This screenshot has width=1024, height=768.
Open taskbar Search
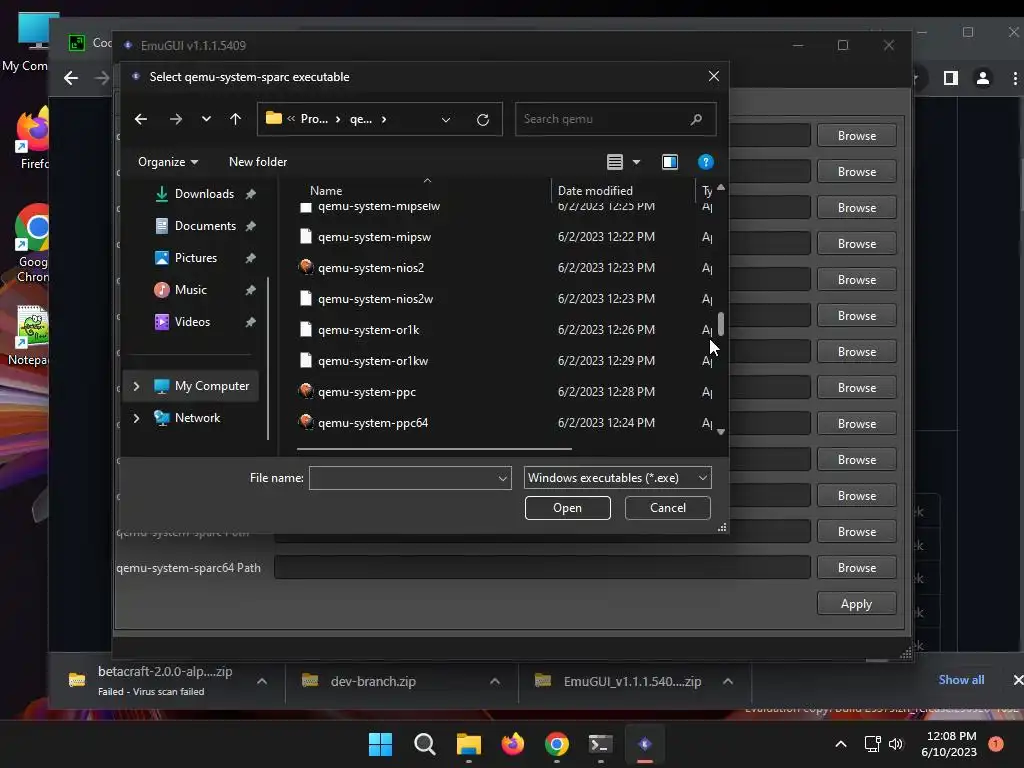point(424,744)
